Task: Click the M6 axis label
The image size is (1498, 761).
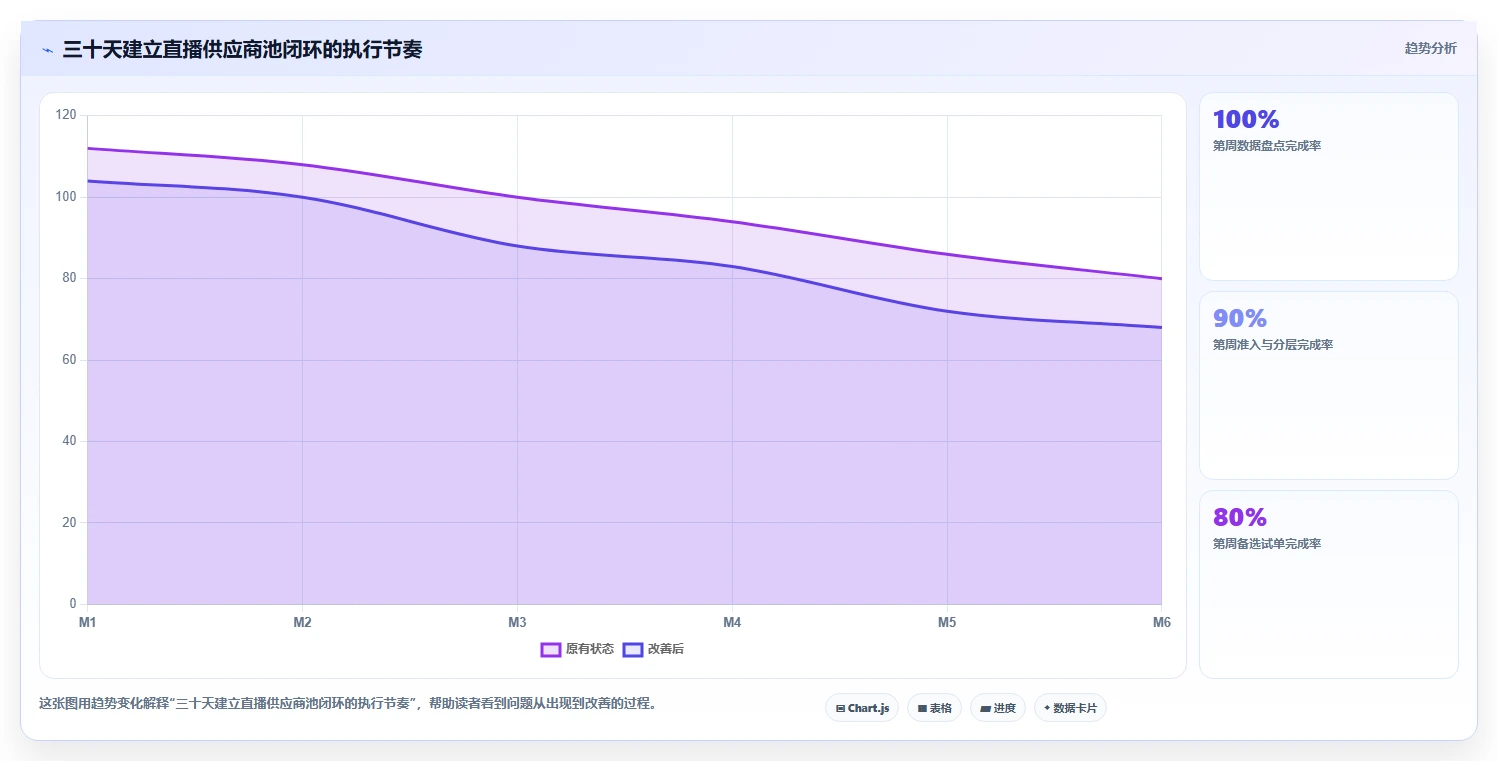Action: click(x=1161, y=622)
